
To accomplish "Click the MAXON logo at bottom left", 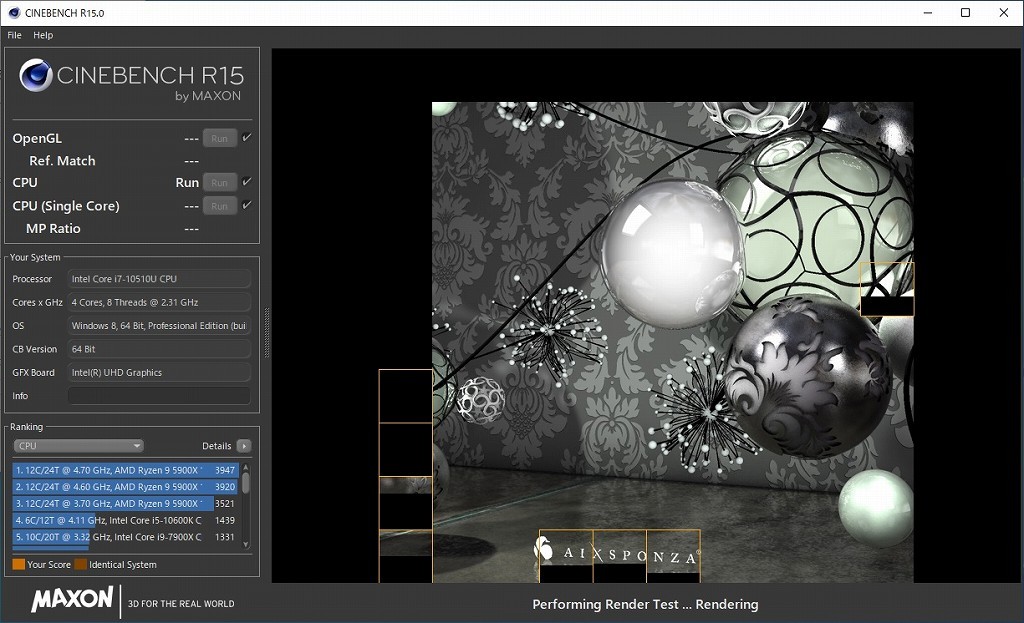I will click(x=72, y=600).
